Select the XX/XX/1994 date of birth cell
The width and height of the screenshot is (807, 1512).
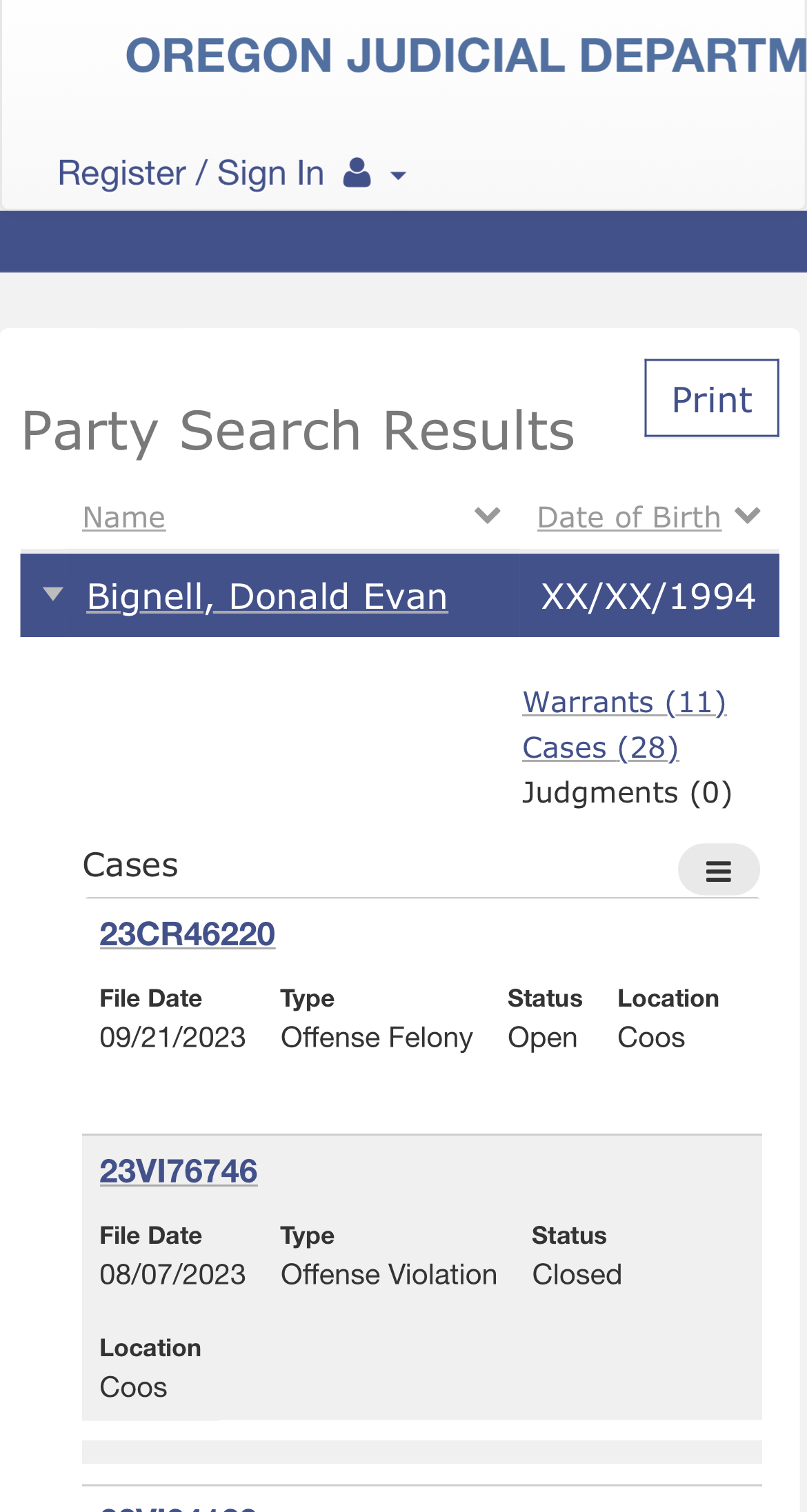click(x=649, y=596)
